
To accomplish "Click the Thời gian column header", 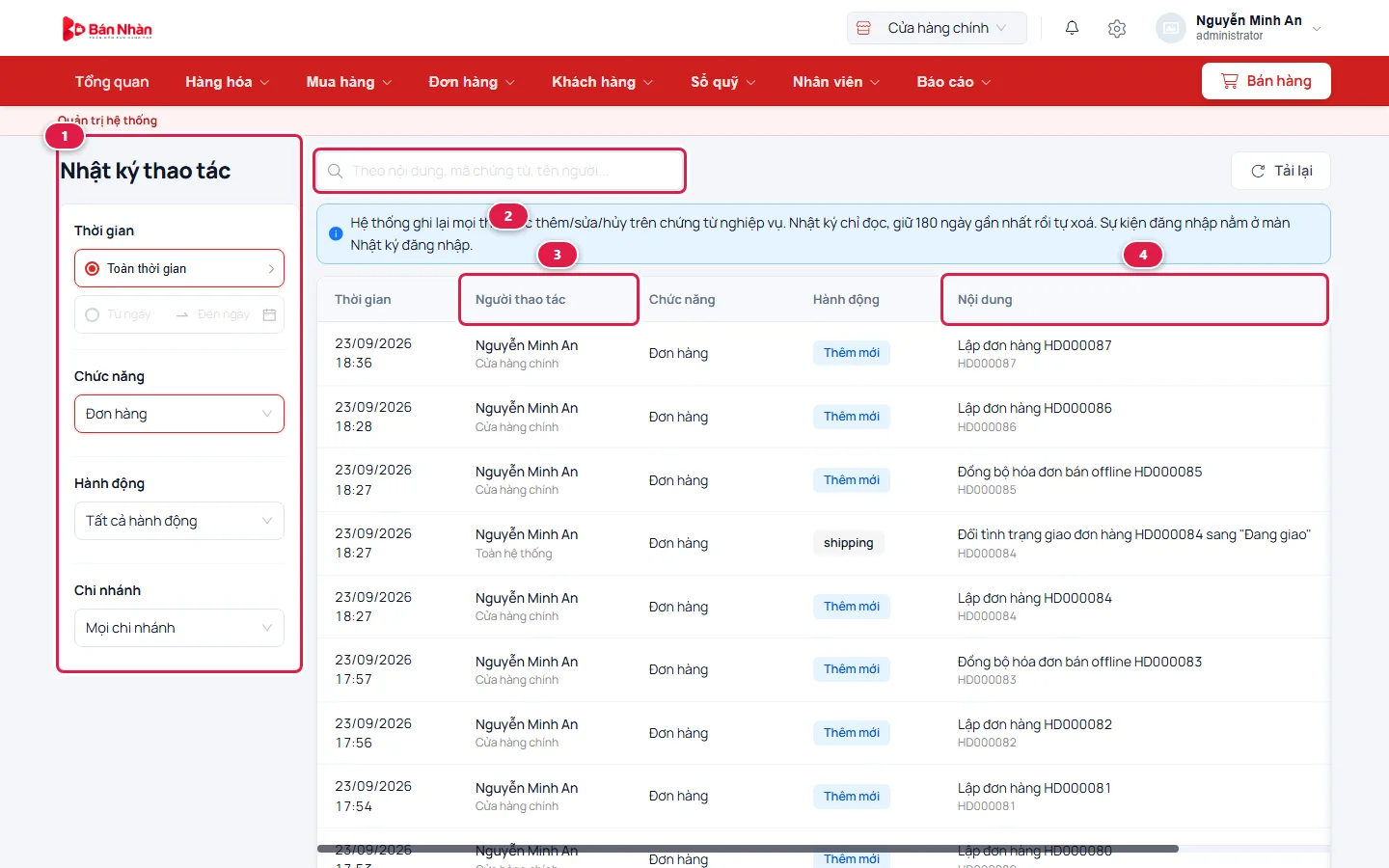I will 363,300.
